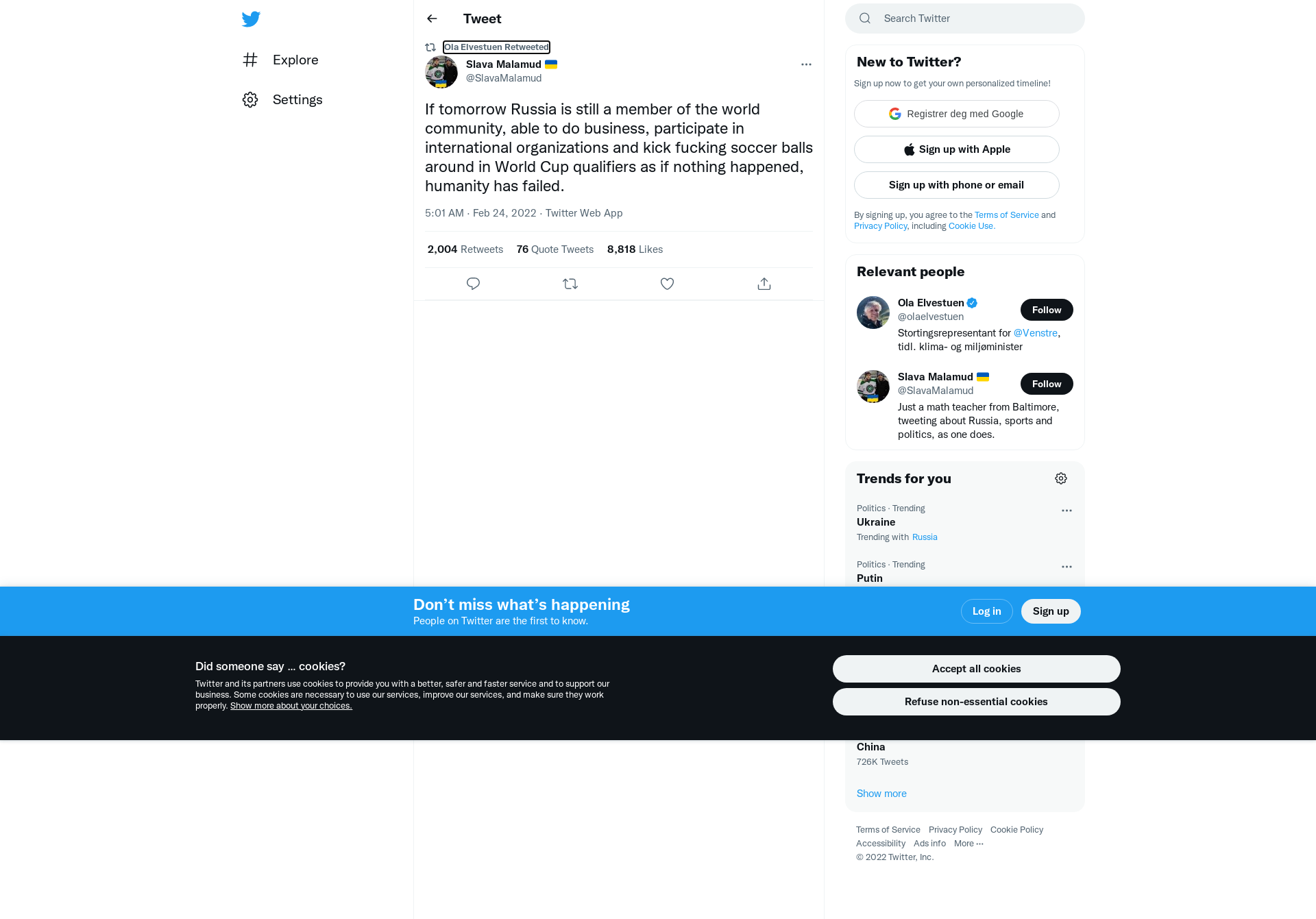Screen dimensions: 1316x919
Task: Like the tweet with the heart icon
Action: pyautogui.click(x=667, y=284)
